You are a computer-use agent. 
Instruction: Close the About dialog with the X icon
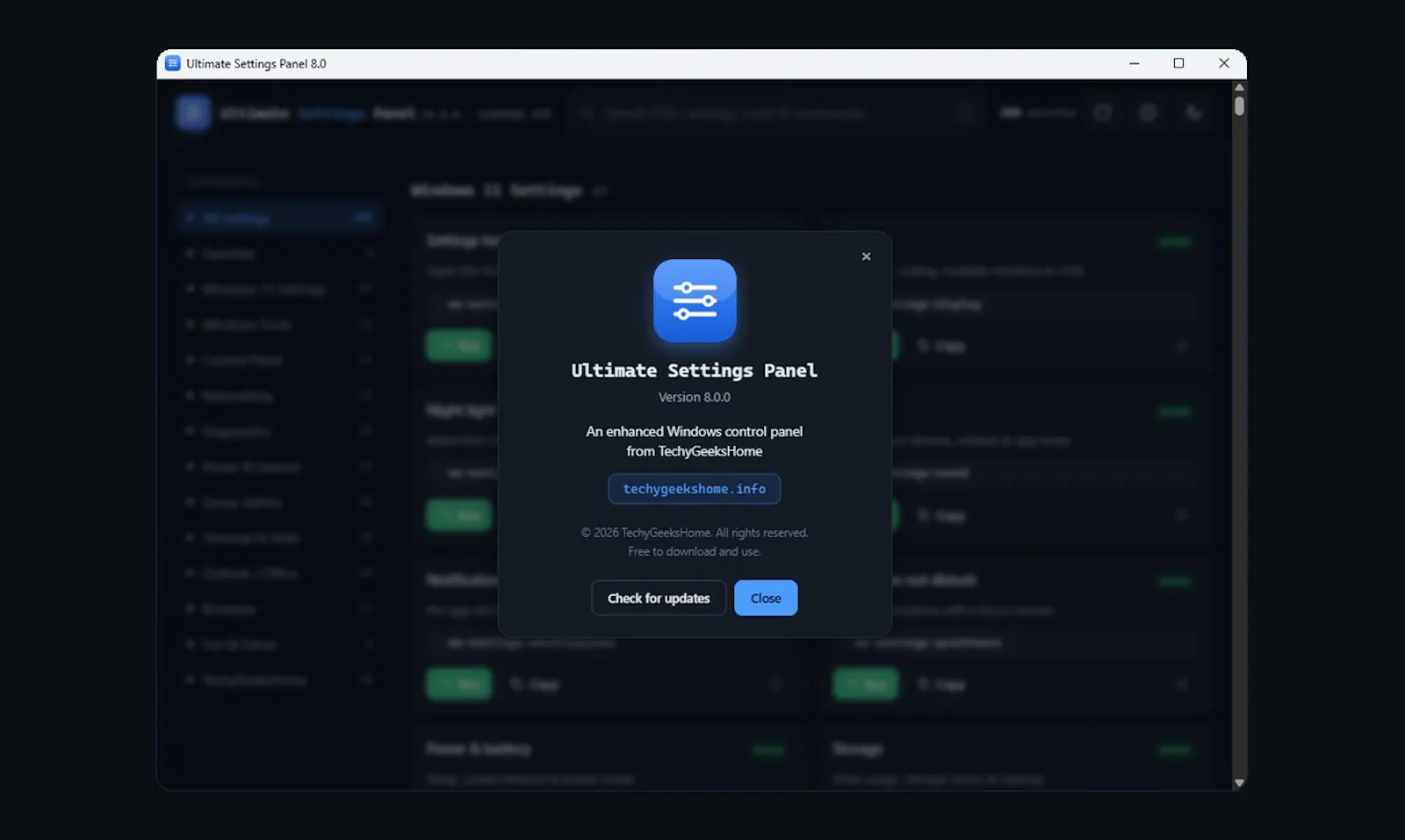coord(866,256)
